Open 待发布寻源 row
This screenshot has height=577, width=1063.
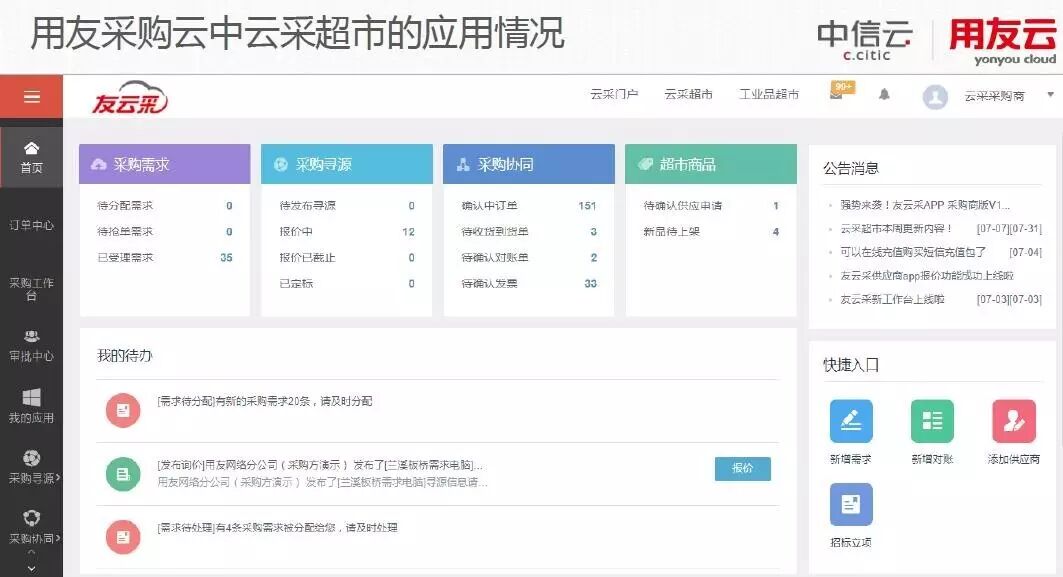[x=346, y=205]
